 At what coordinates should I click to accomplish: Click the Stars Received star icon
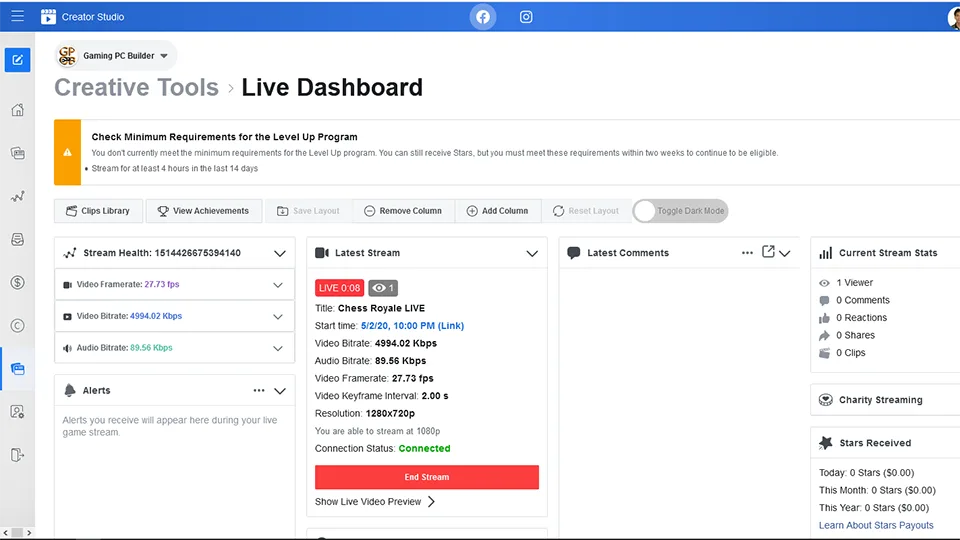(825, 443)
